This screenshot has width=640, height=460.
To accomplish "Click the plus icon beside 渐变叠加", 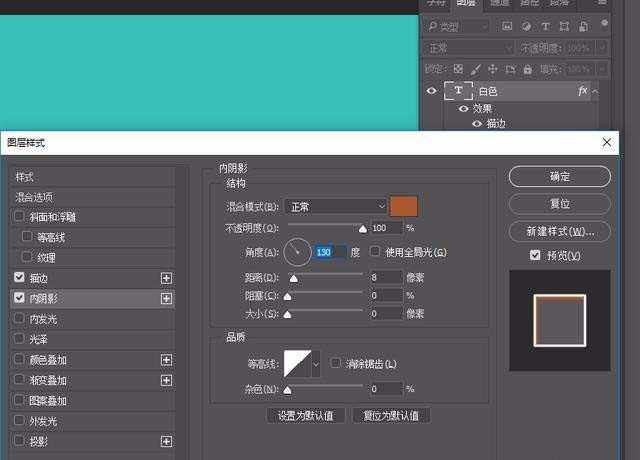I will coord(167,380).
